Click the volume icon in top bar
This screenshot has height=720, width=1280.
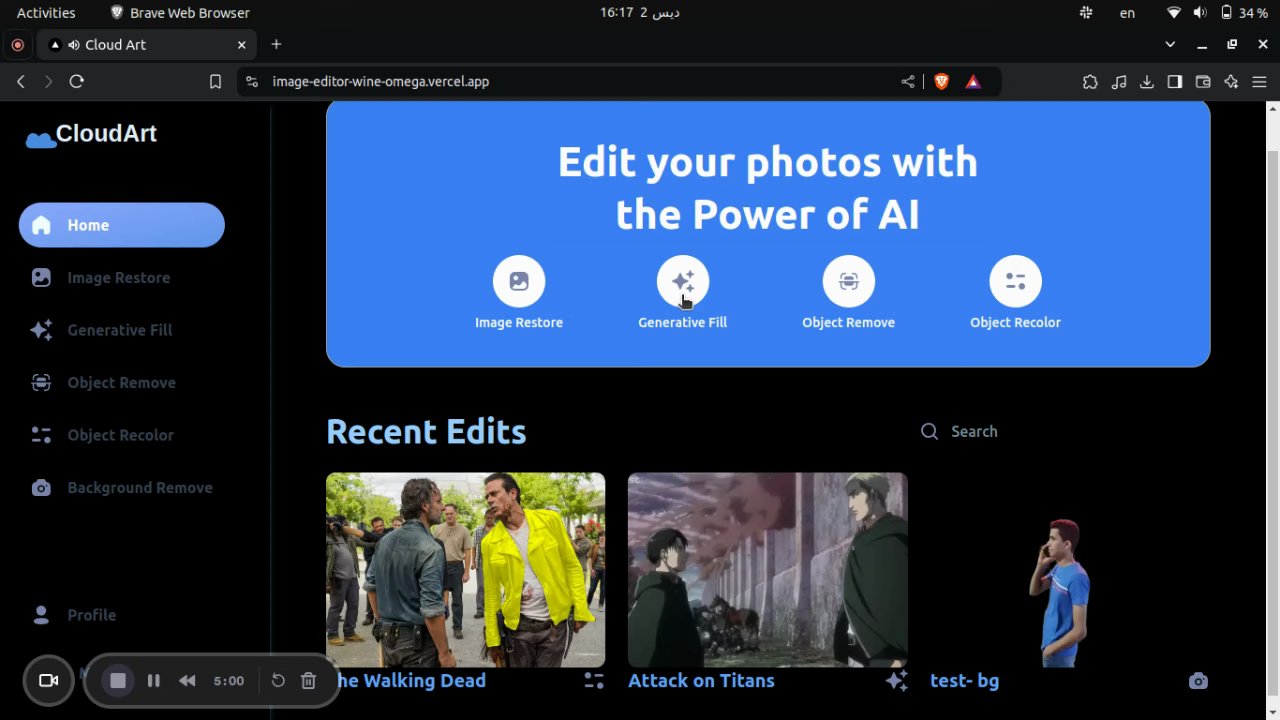pyautogui.click(x=1200, y=12)
